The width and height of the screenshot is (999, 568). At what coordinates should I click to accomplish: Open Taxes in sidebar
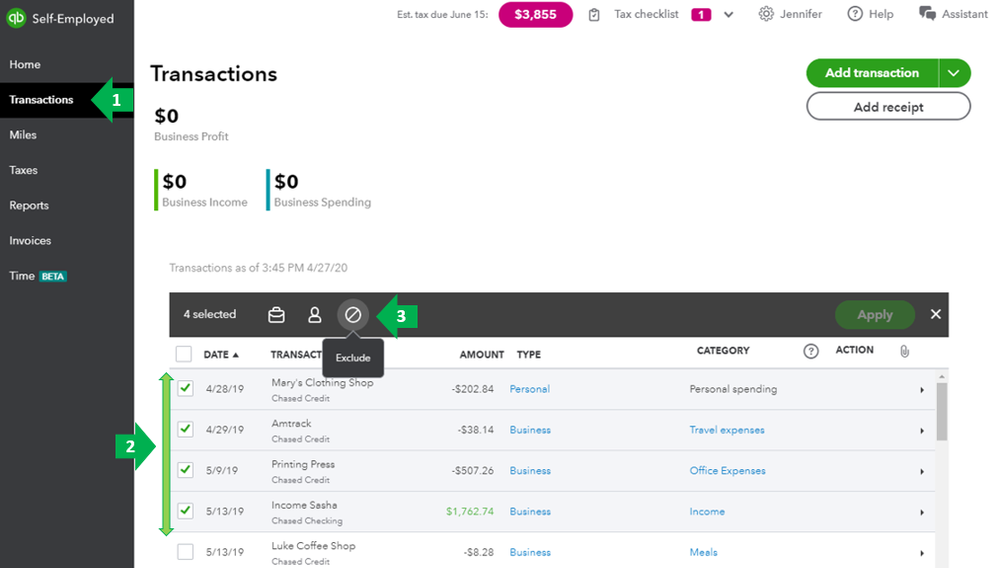click(24, 170)
